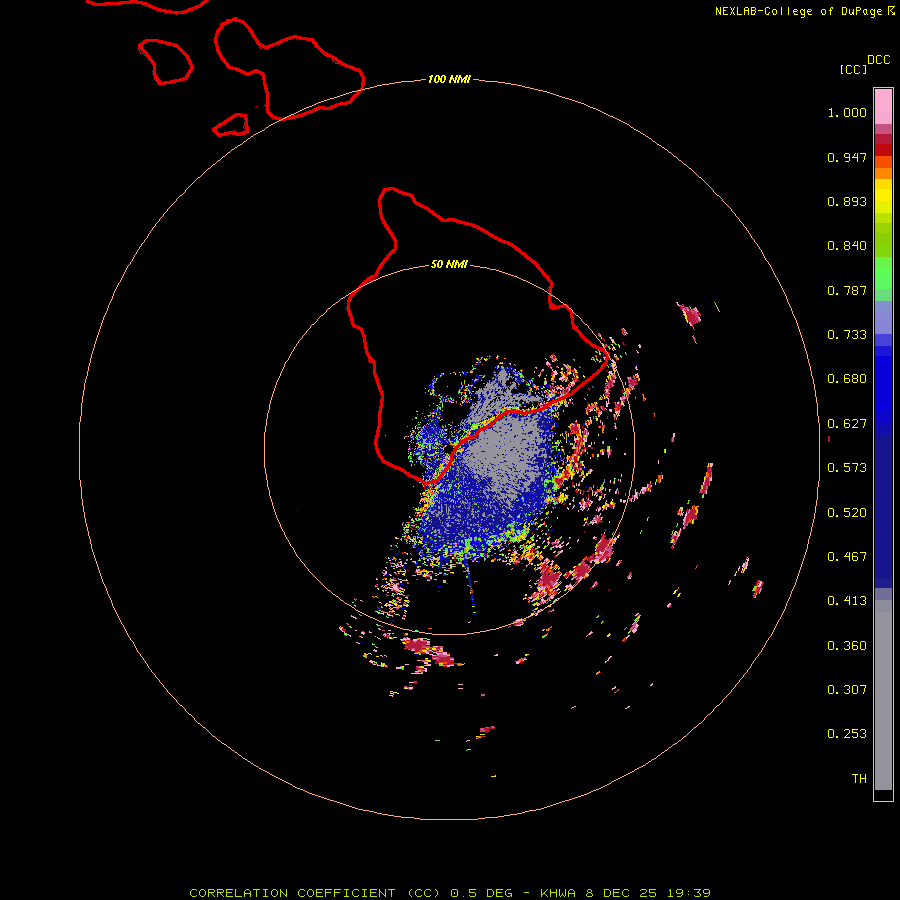
Task: Pick the red swatch on the color bar
Action: (x=883, y=150)
